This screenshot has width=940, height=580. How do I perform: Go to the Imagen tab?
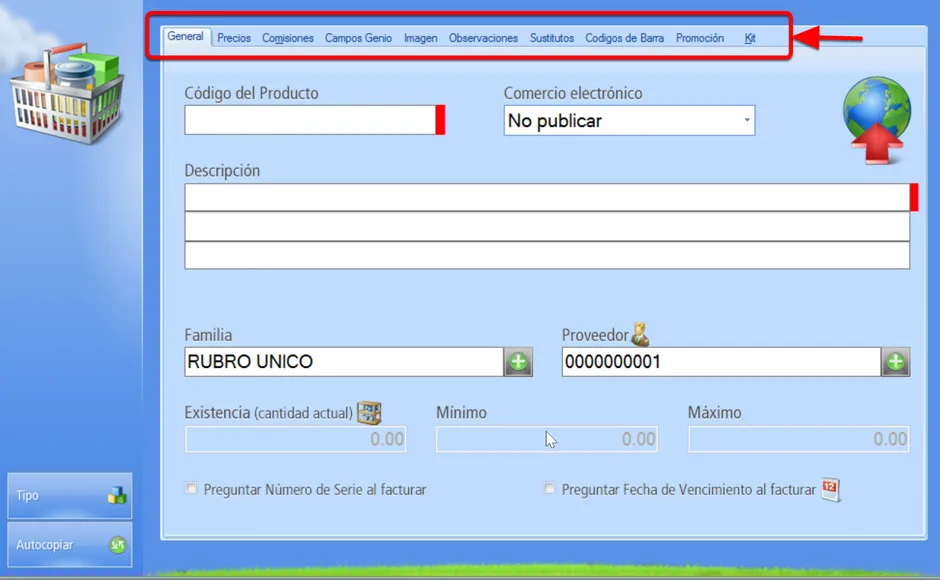click(420, 38)
